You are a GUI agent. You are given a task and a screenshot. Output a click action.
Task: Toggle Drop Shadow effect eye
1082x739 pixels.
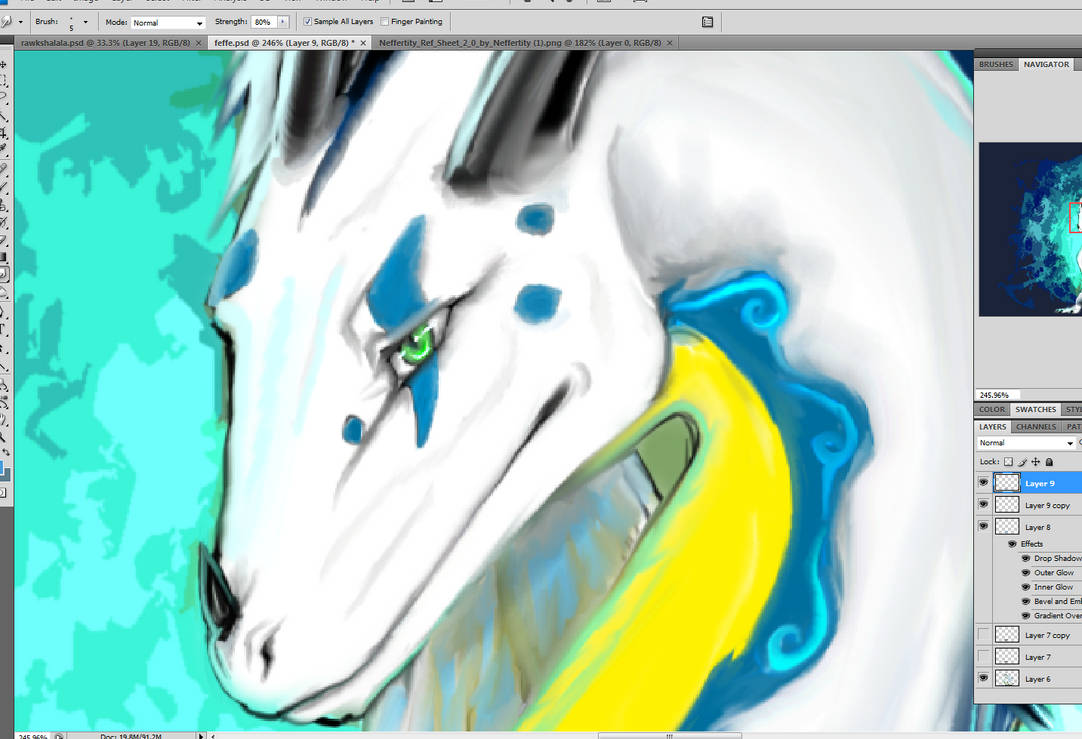pyautogui.click(x=1025, y=558)
